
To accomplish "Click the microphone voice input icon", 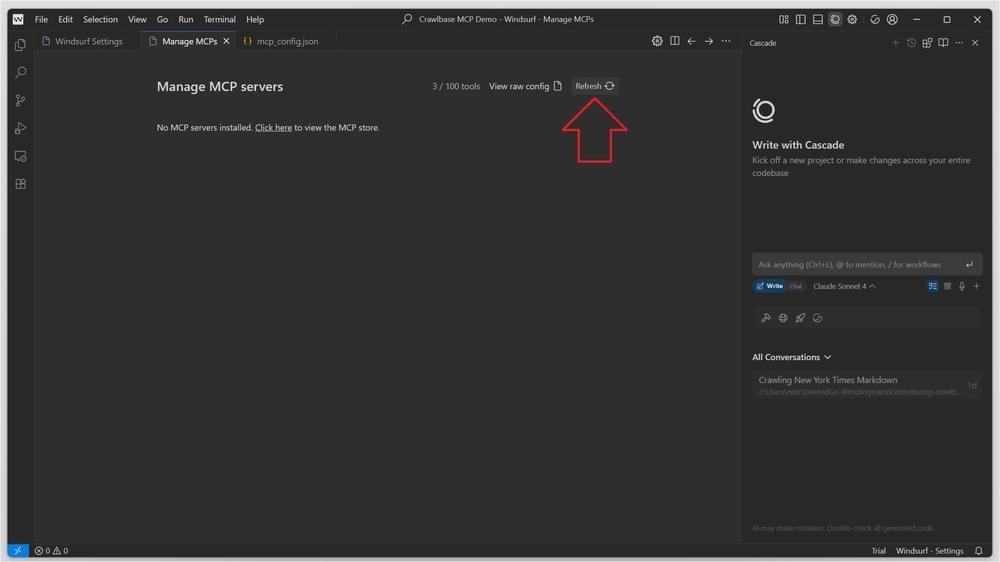I will [962, 286].
